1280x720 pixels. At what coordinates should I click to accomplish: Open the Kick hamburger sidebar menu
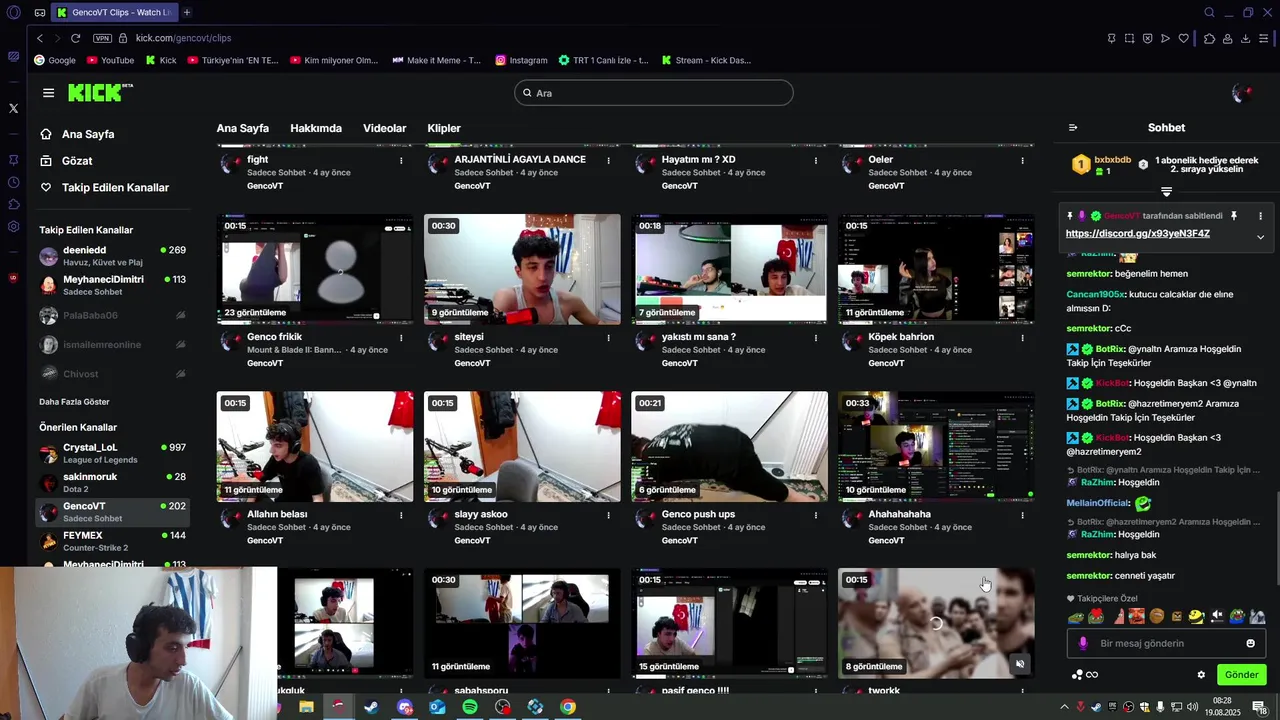pos(48,93)
